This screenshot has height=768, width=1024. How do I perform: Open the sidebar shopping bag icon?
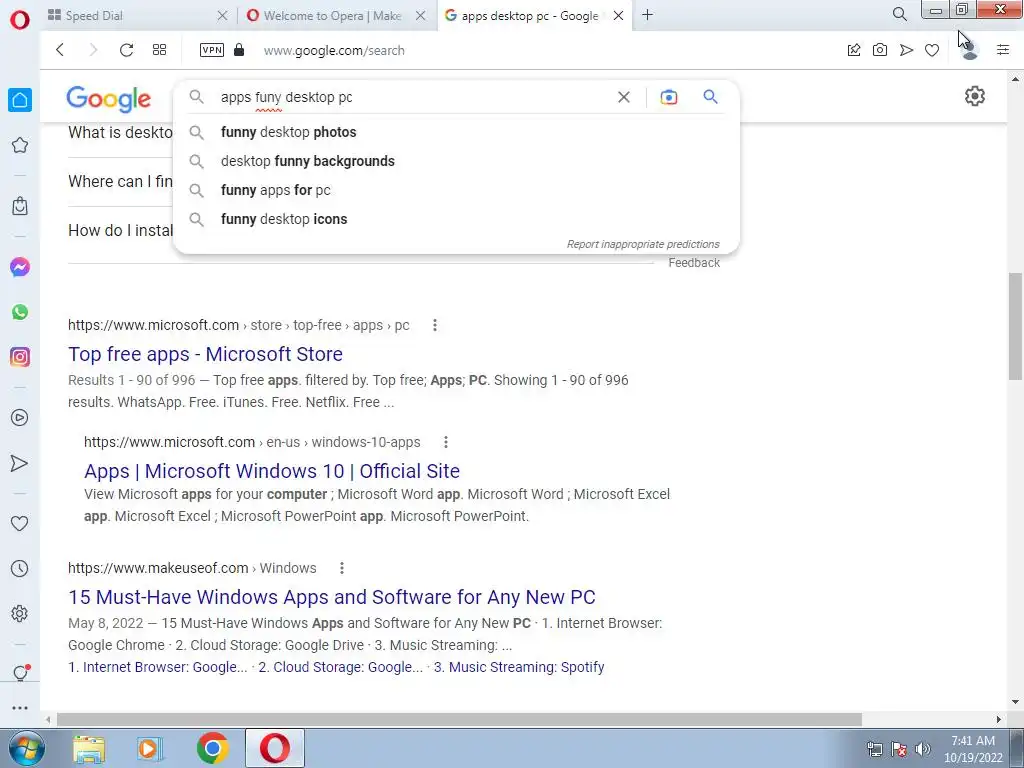pyautogui.click(x=20, y=206)
